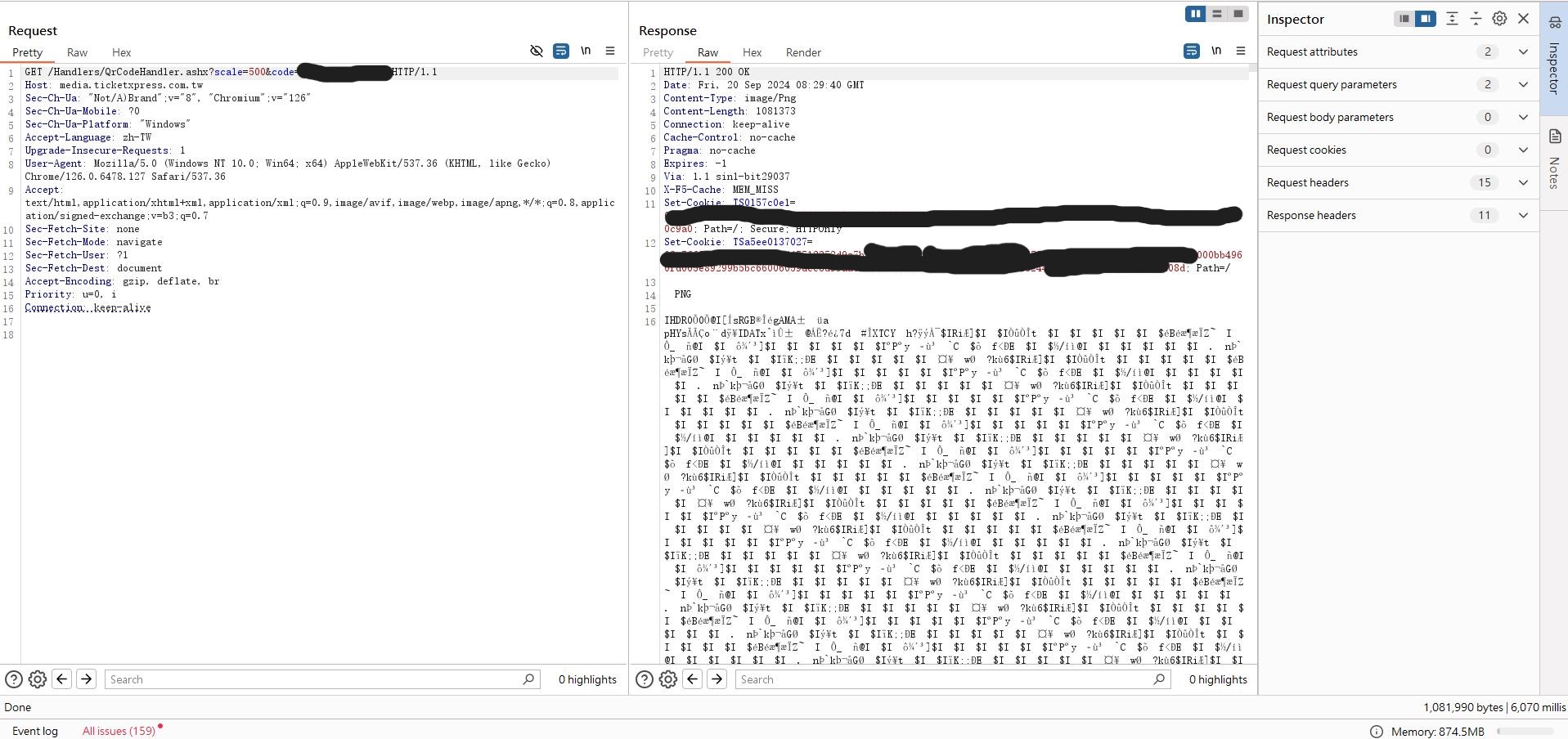The image size is (1568, 739).
Task: Click Request headers count badge 15
Action: 1485,182
